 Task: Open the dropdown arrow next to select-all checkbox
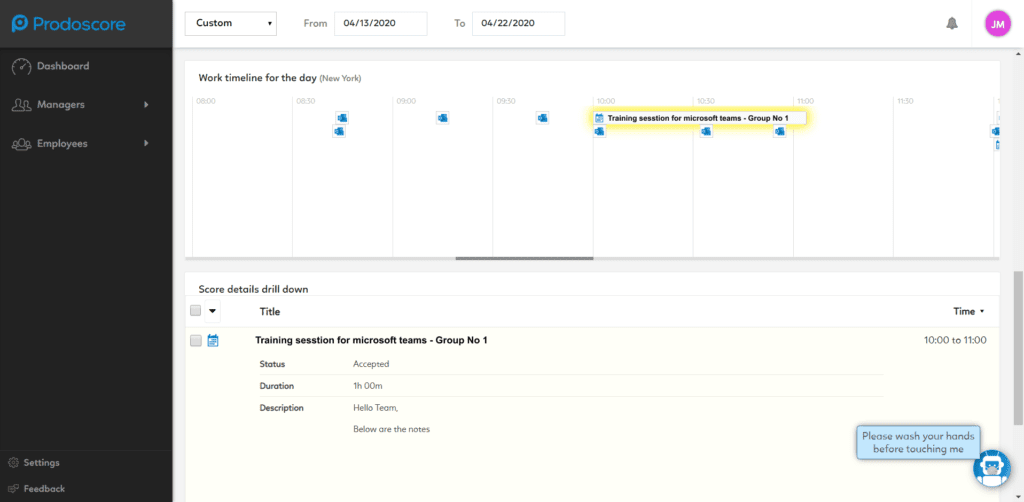pyautogui.click(x=212, y=311)
